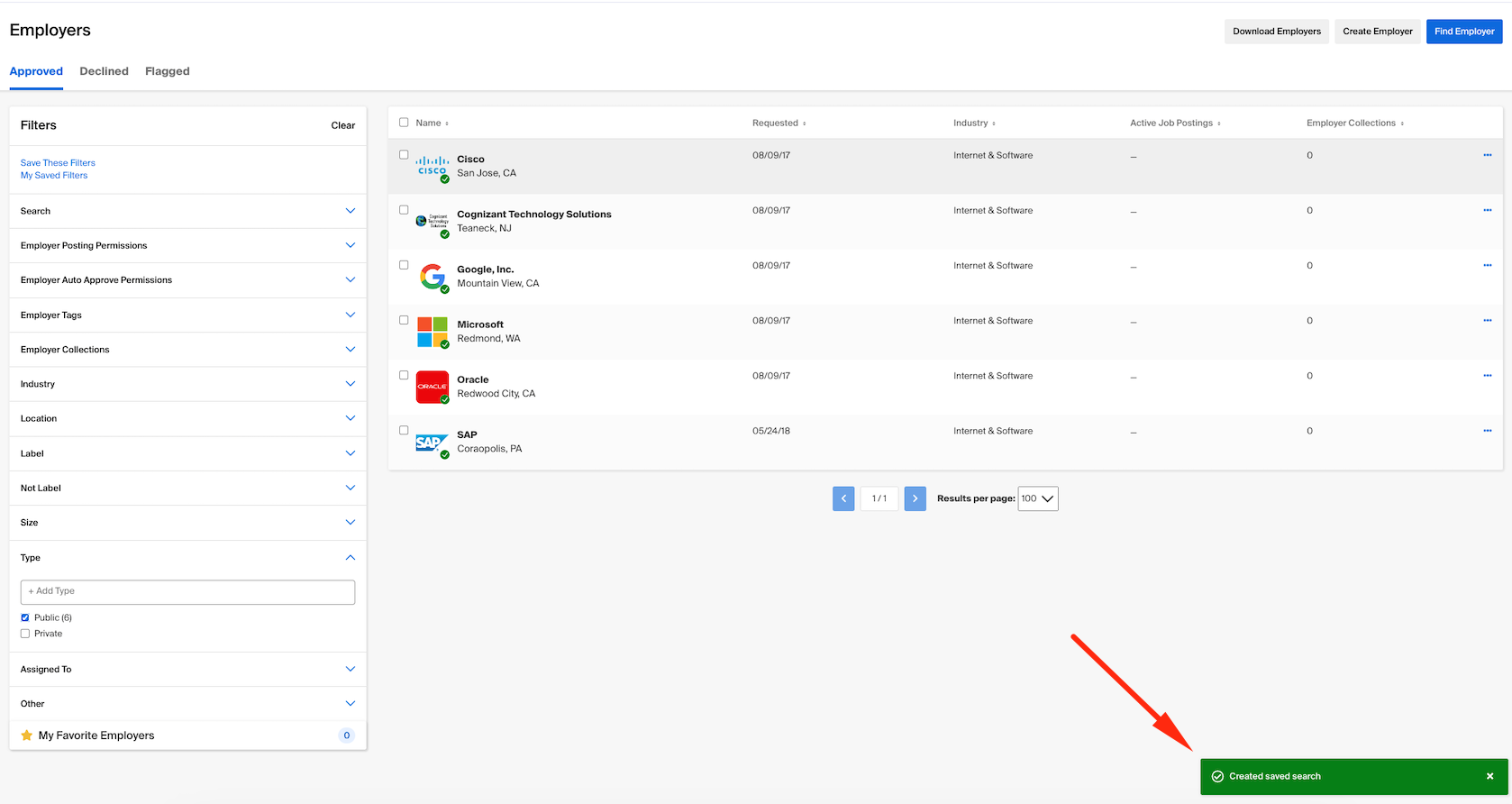
Task: Switch to the Approved tab
Action: click(36, 71)
